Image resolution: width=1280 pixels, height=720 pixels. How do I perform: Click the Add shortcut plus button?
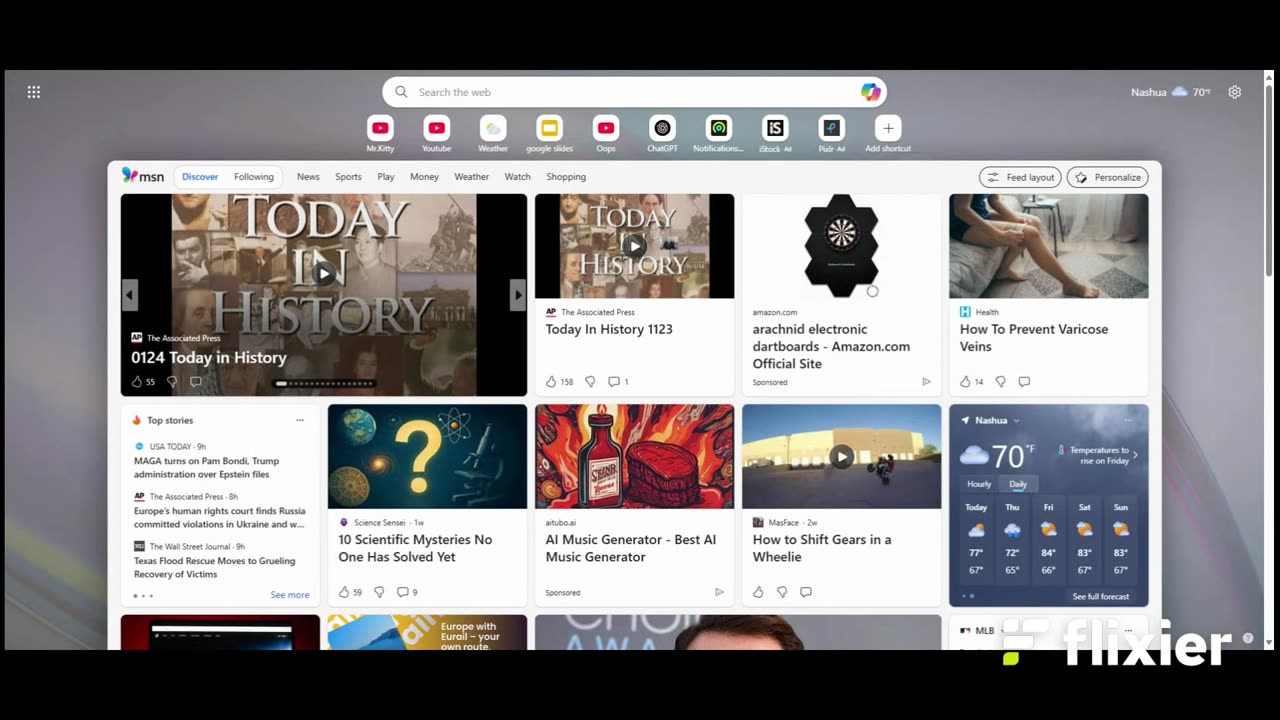point(888,128)
